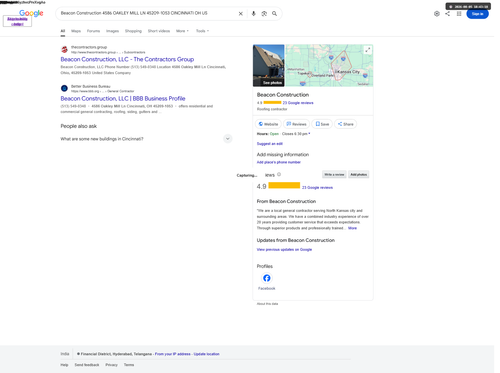The height and width of the screenshot is (373, 500).
Task: Click the Add photos button
Action: [359, 174]
